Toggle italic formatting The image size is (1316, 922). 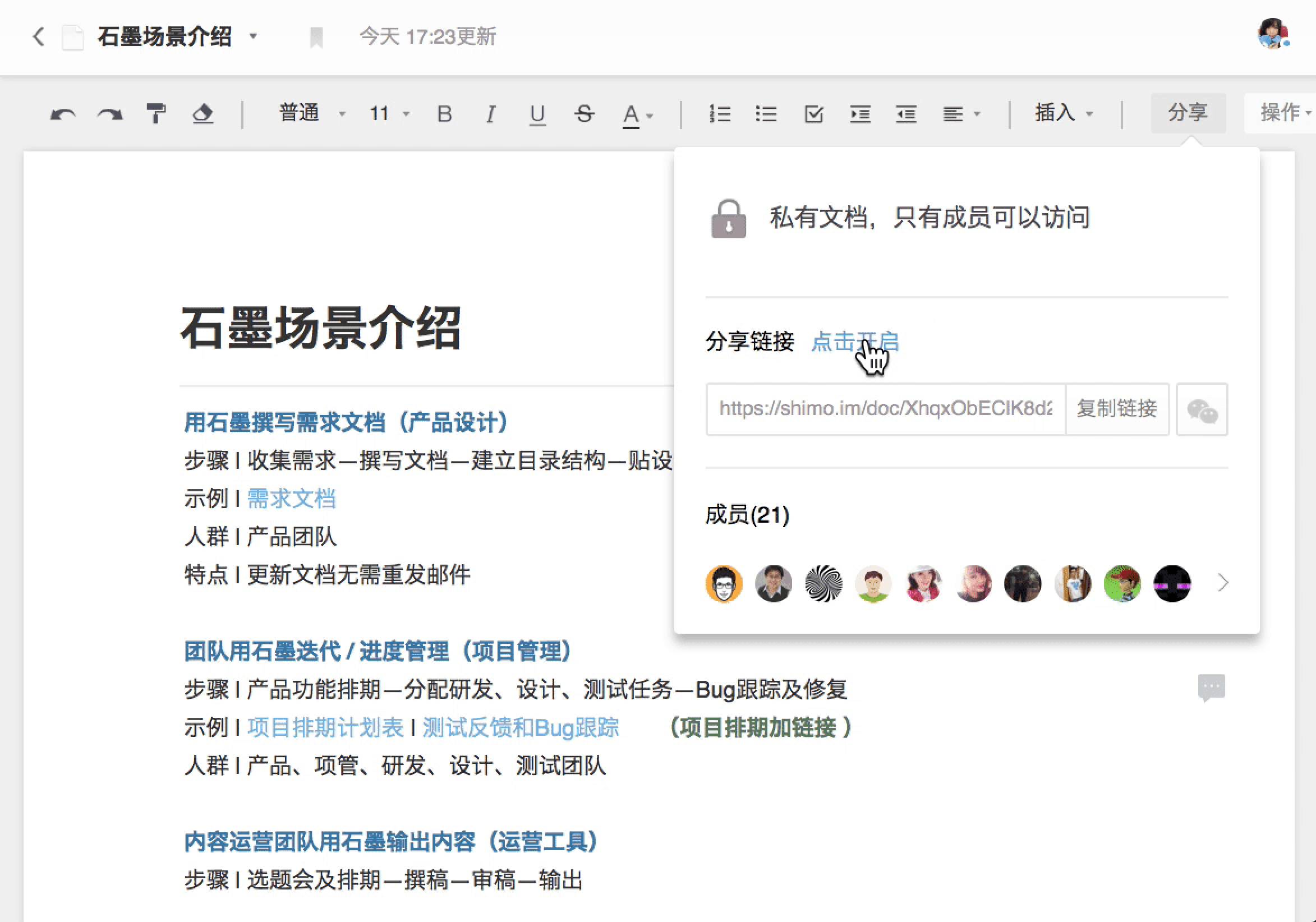click(491, 113)
